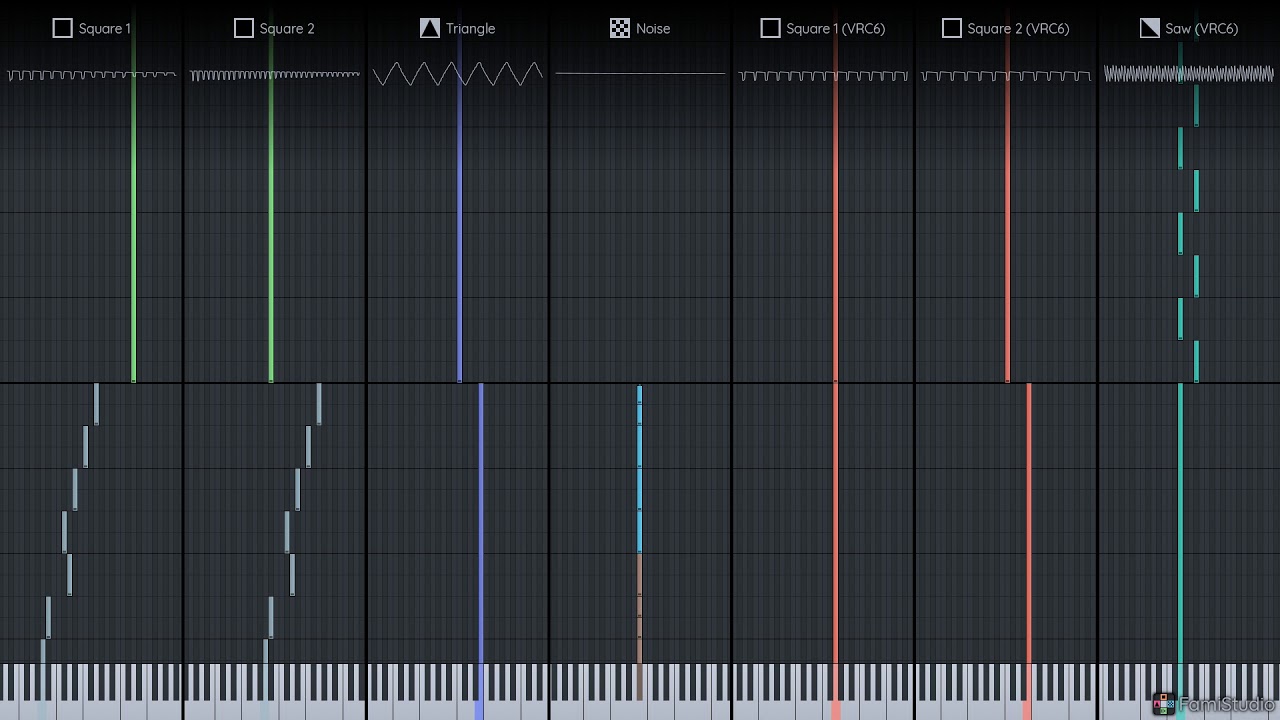This screenshot has height=720, width=1280.
Task: Click the Triangle channel label
Action: (471, 28)
